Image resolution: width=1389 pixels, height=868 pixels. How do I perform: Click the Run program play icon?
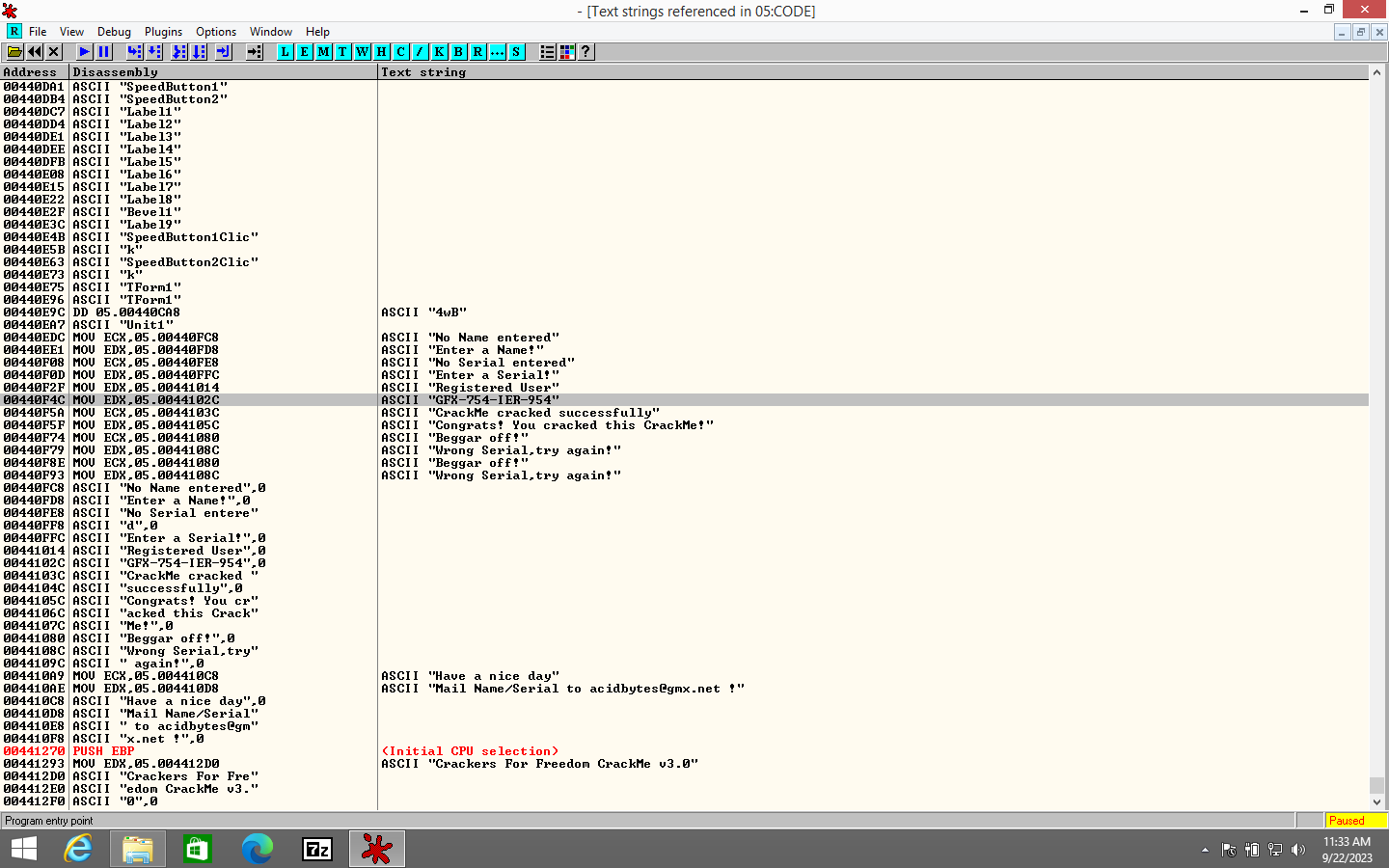coord(85,52)
